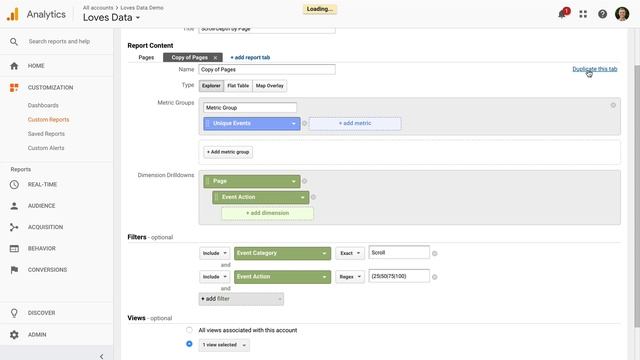Click the Admin gear icon
The image size is (640, 360).
coord(14,335)
